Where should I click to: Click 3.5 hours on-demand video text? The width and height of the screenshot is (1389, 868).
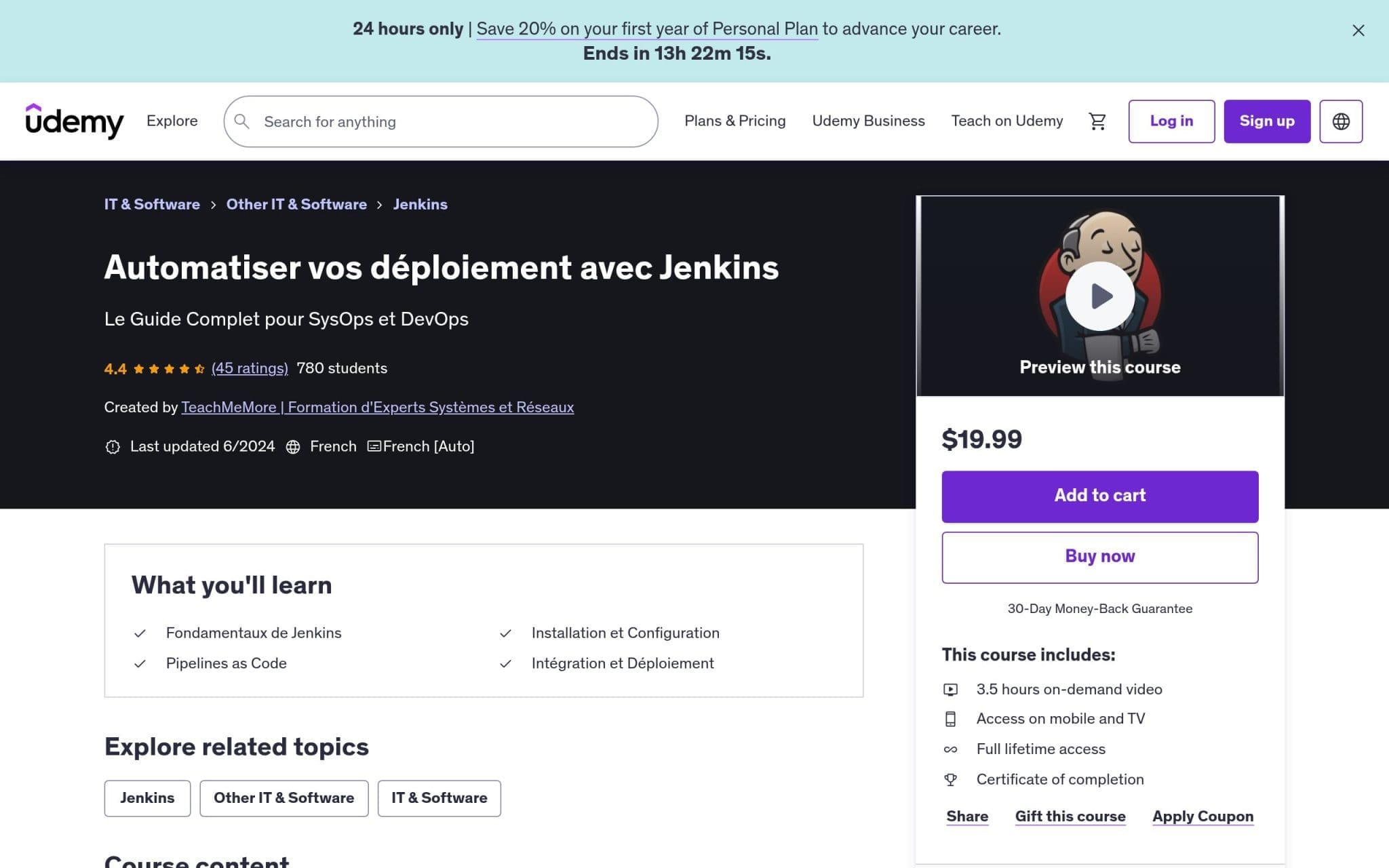[1069, 690]
